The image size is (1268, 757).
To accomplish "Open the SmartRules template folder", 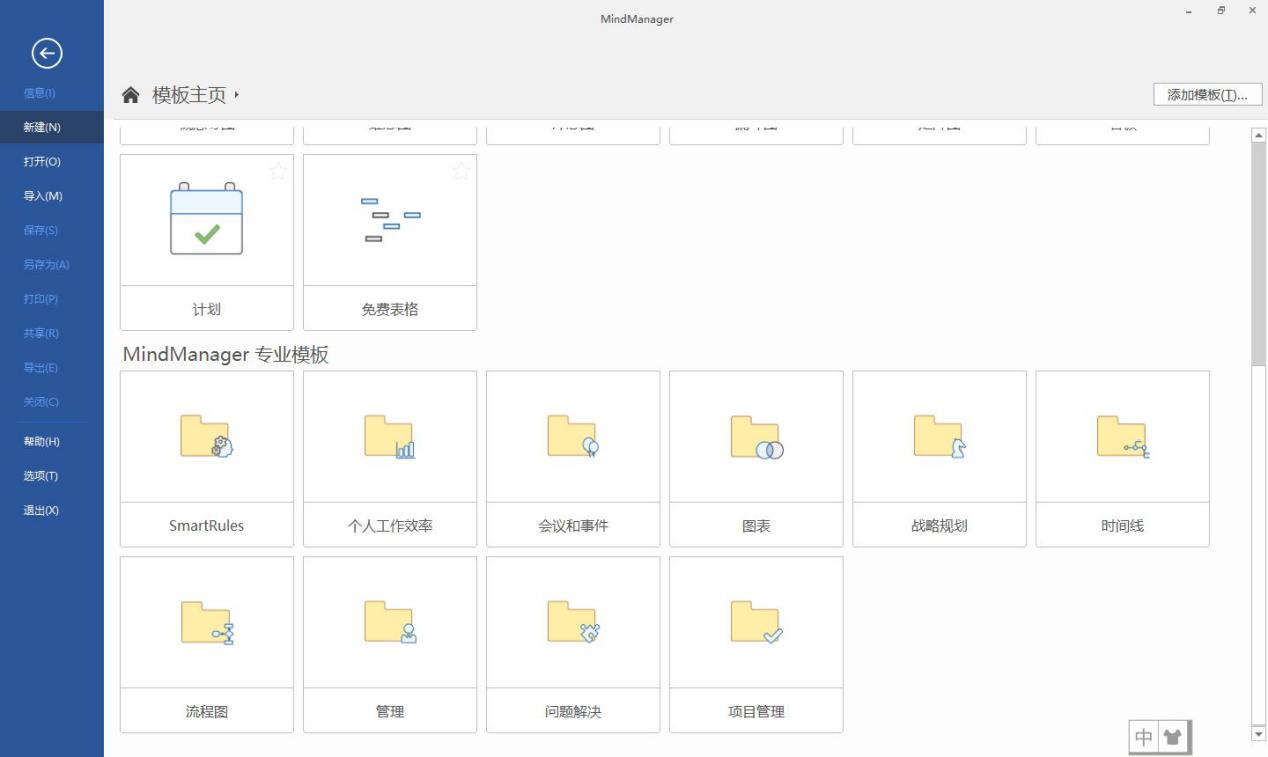I will tap(206, 457).
